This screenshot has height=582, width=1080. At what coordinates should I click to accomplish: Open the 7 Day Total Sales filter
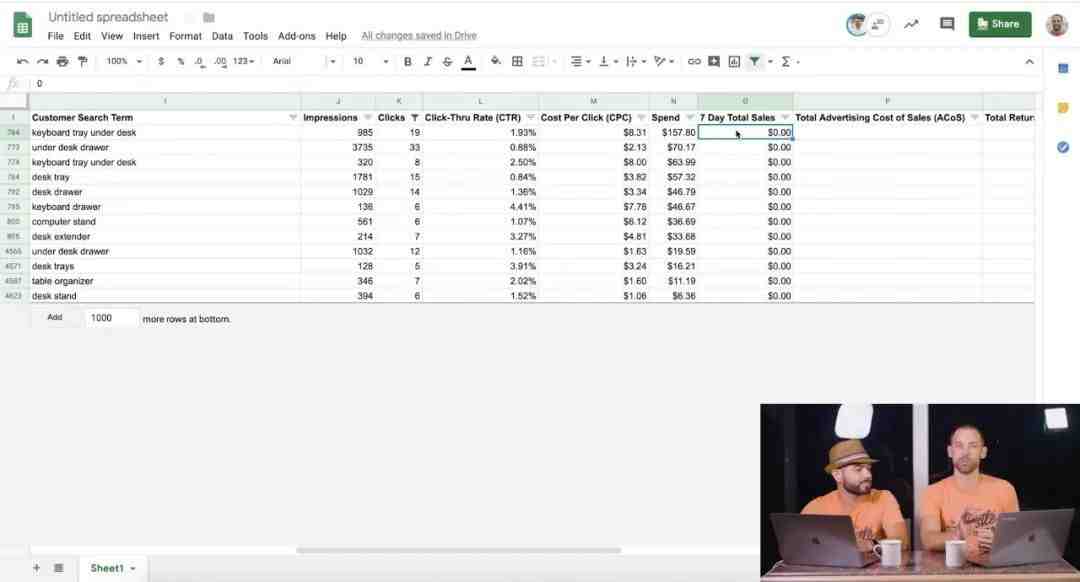[x=785, y=118]
